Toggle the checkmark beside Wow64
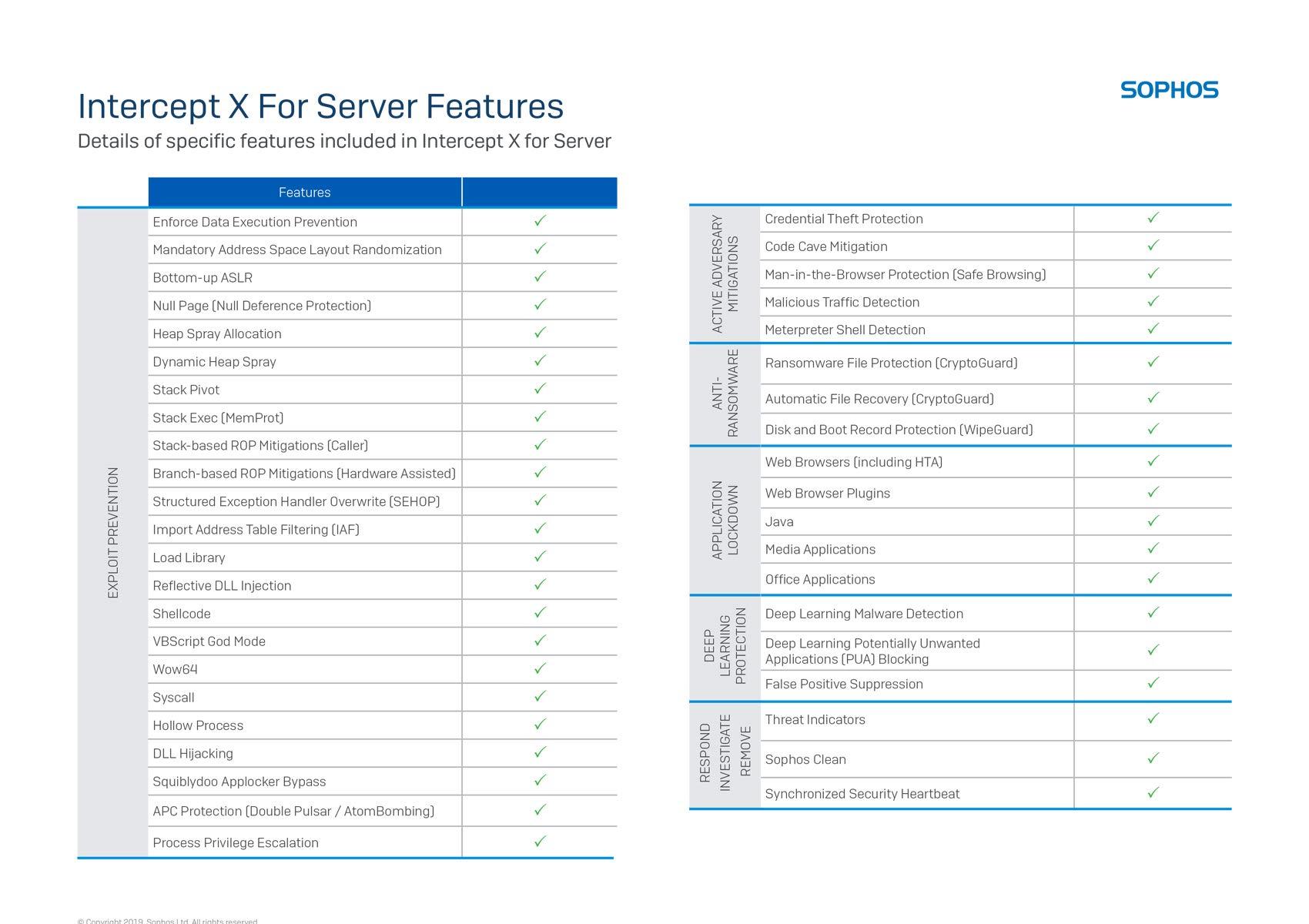This screenshot has height=924, width=1309. coord(539,669)
